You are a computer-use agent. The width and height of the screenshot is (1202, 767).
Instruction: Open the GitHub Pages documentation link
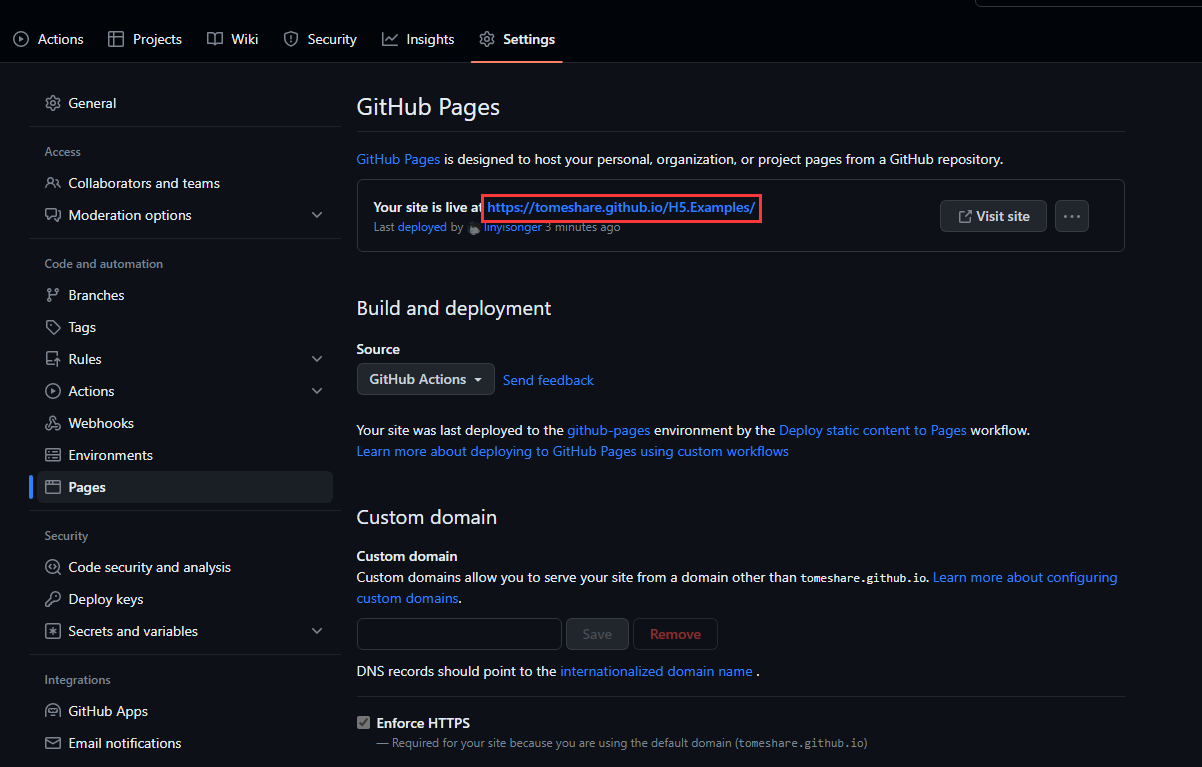[x=398, y=159]
